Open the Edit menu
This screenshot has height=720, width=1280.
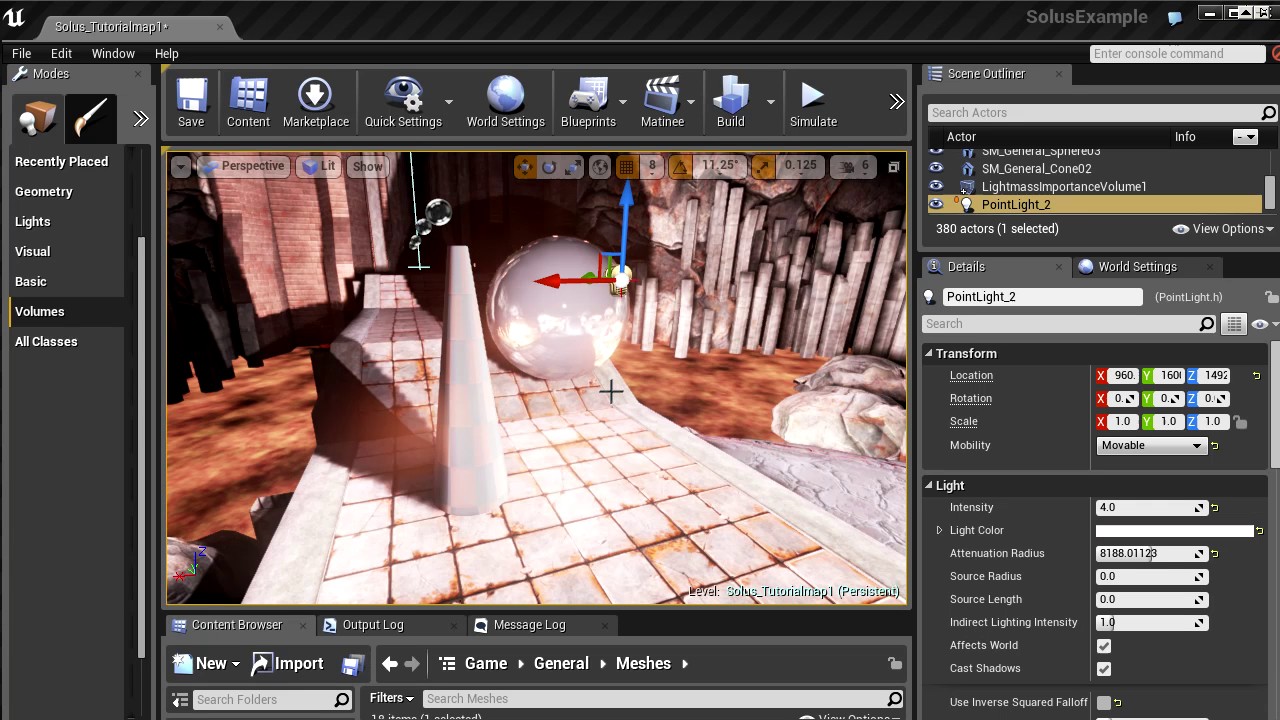pos(61,53)
